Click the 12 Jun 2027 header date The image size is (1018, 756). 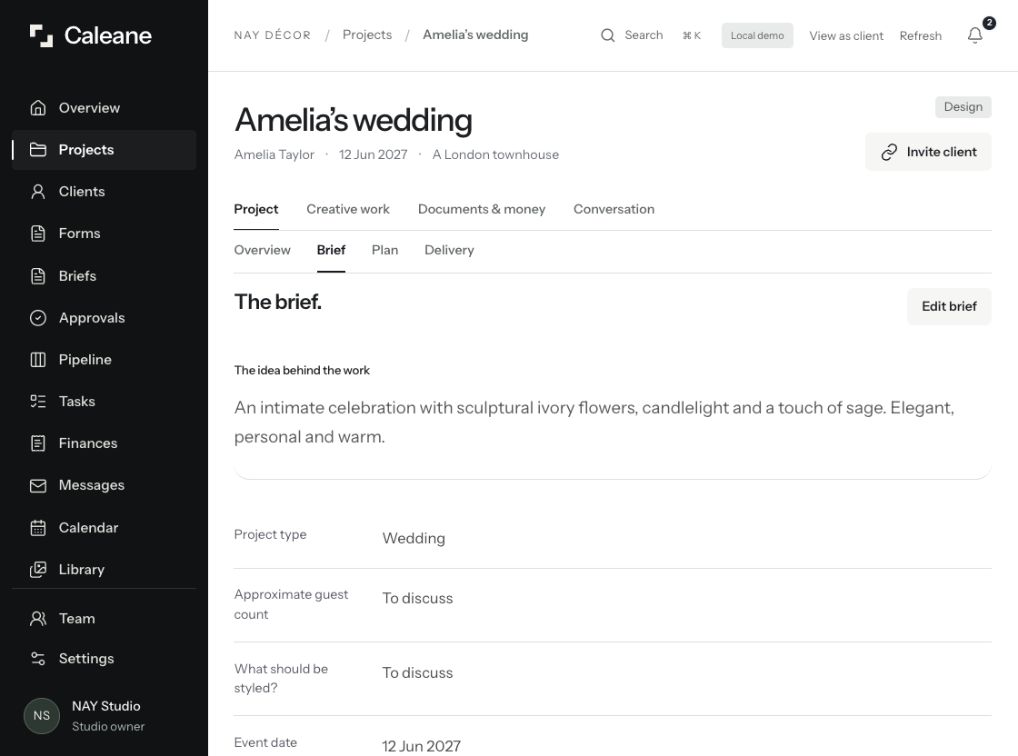(x=373, y=155)
